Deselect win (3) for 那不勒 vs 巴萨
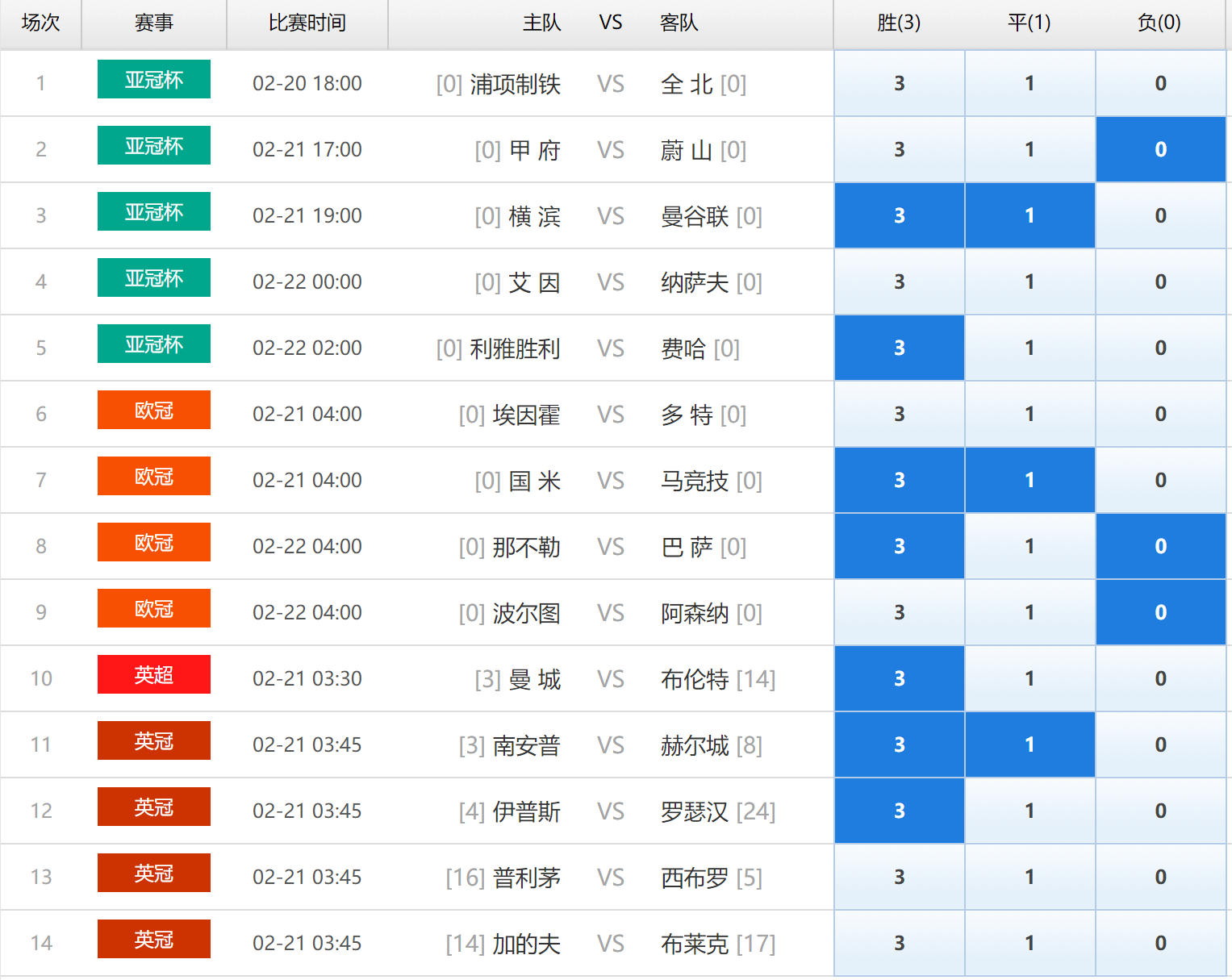The image size is (1232, 980). point(900,546)
